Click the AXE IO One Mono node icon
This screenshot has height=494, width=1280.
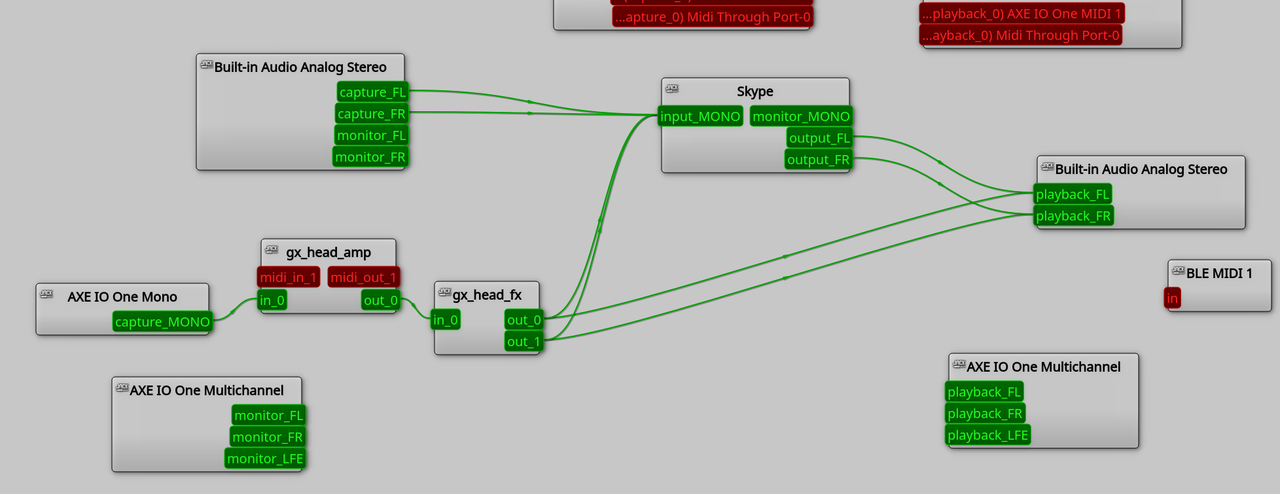coord(46,295)
